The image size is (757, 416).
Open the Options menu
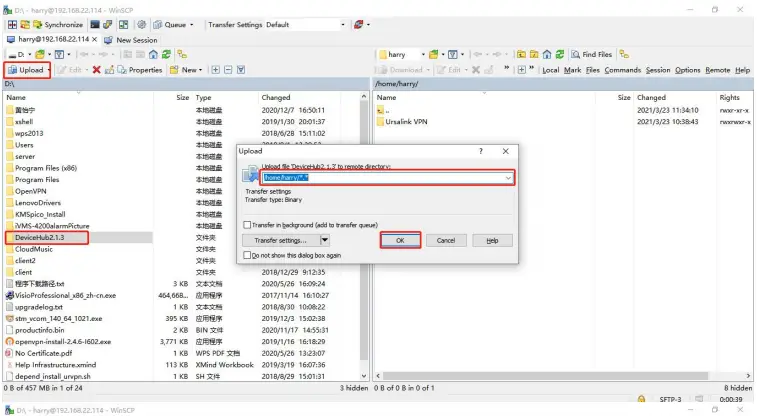click(x=687, y=70)
